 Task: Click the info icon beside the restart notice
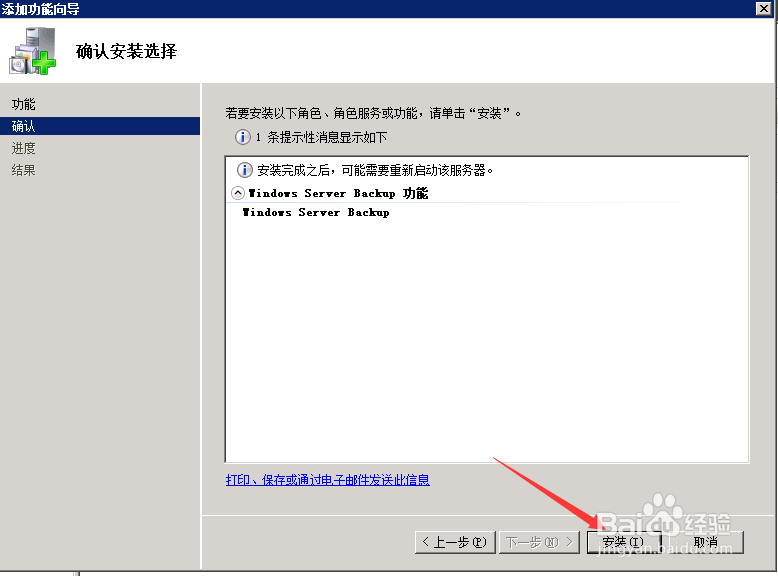coord(244,170)
